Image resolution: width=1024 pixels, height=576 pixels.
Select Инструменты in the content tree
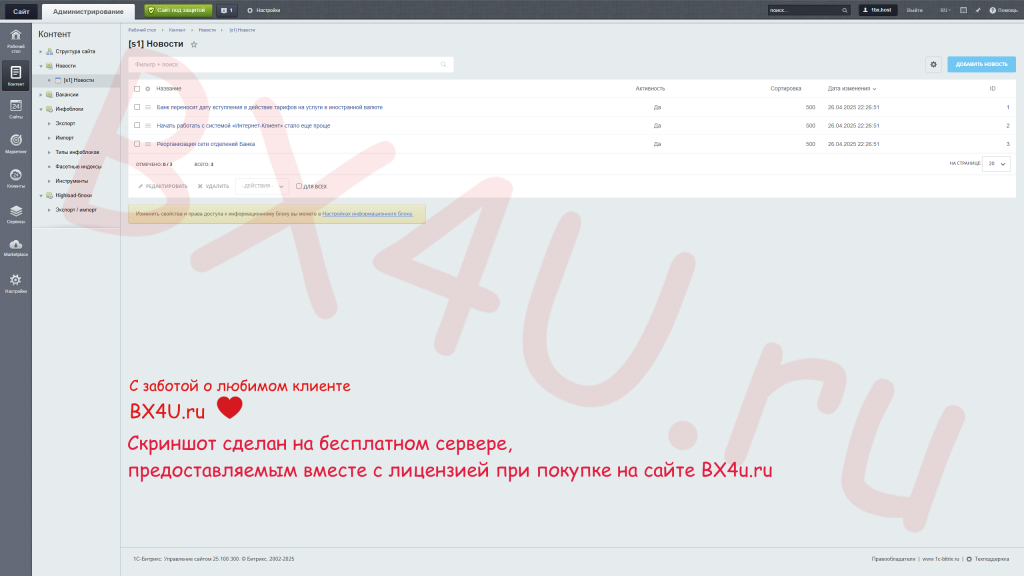72,181
